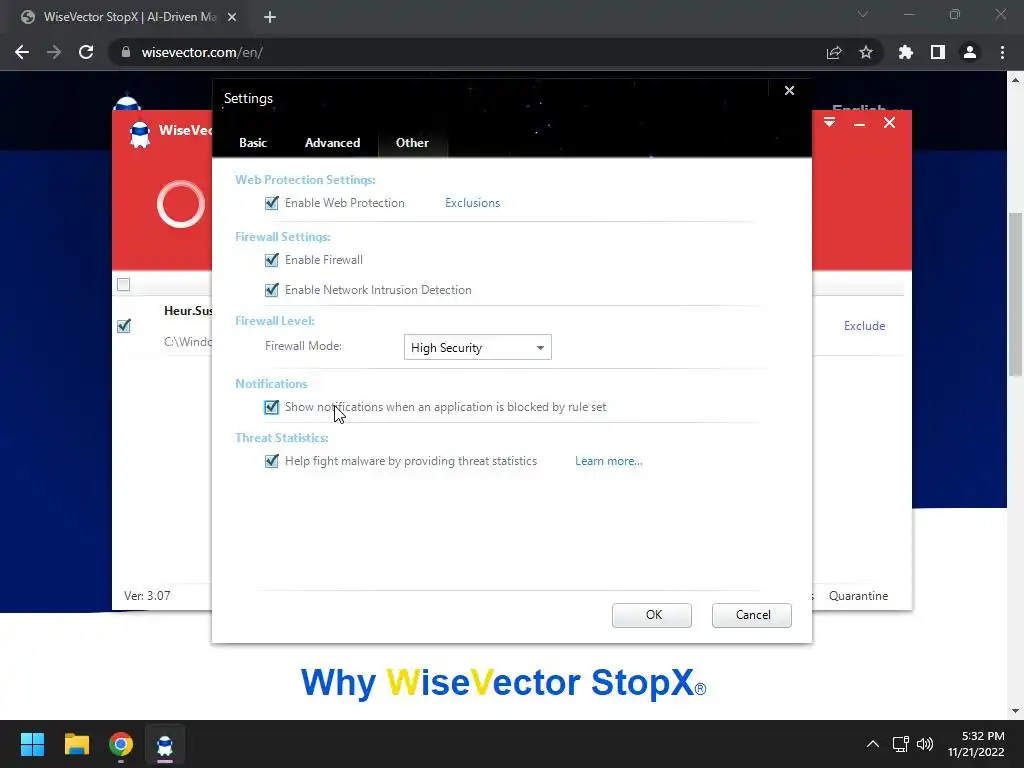1024x768 pixels.
Task: Click Exclude for the detected threat
Action: pyautogui.click(x=864, y=326)
